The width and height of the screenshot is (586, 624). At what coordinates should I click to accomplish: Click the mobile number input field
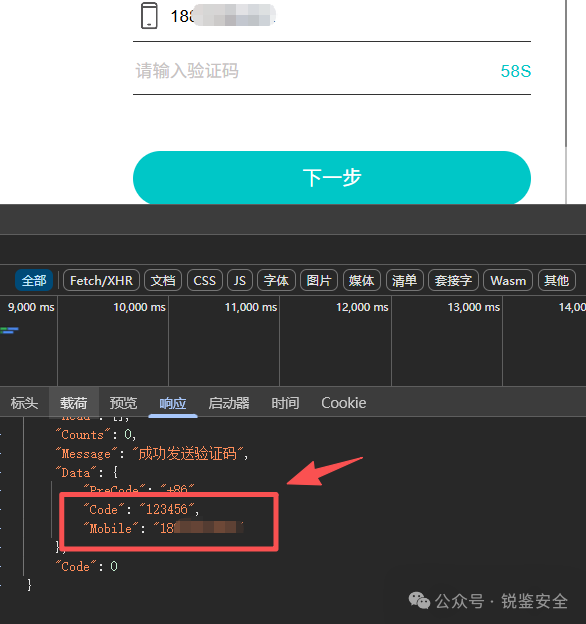332,17
